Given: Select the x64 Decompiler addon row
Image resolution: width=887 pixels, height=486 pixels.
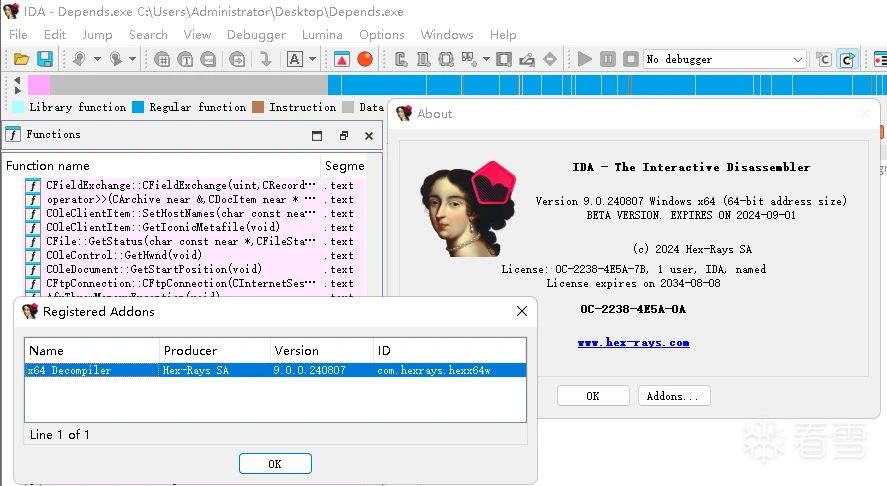Looking at the screenshot, I should click(275, 370).
